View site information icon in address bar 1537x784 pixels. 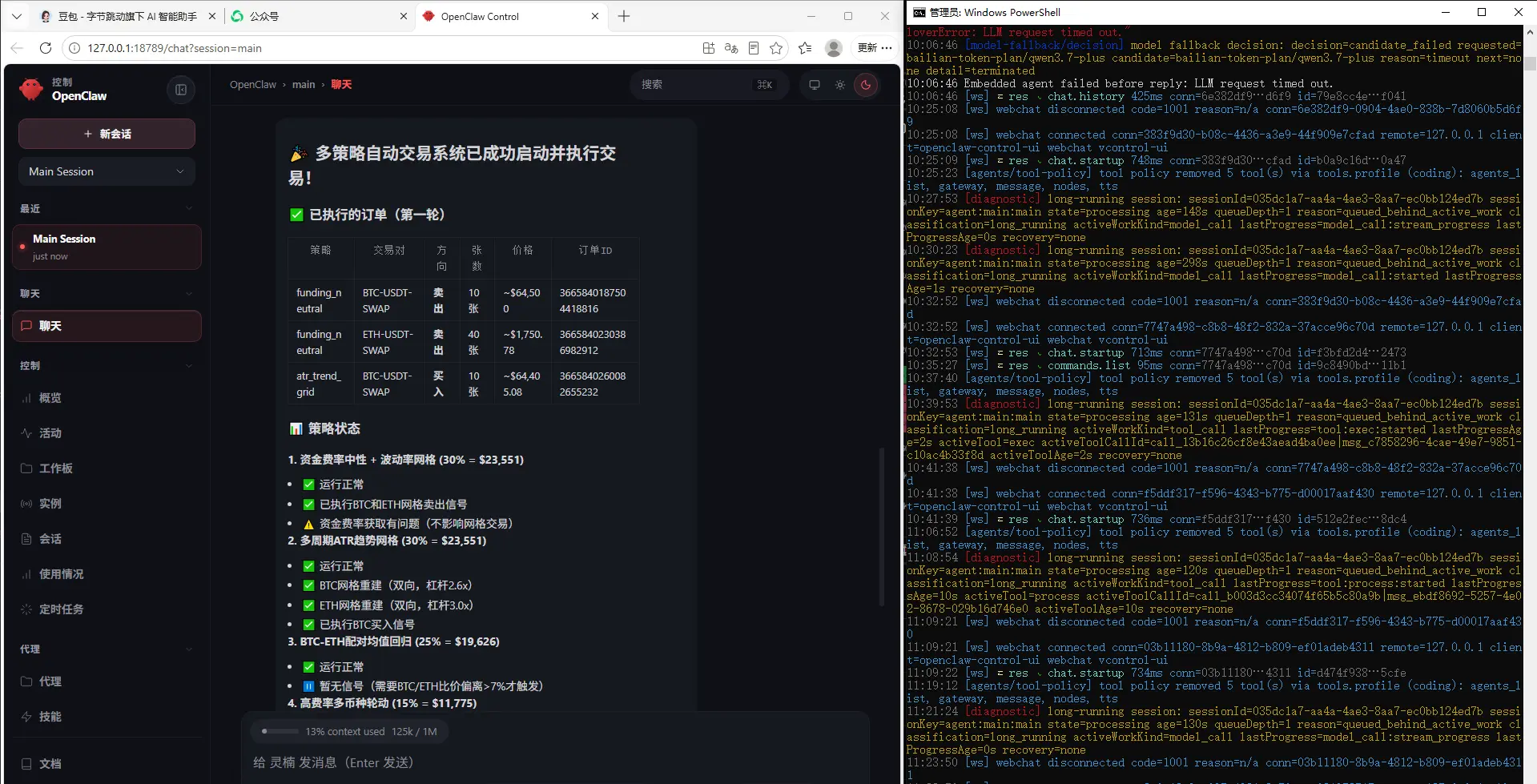pos(74,48)
